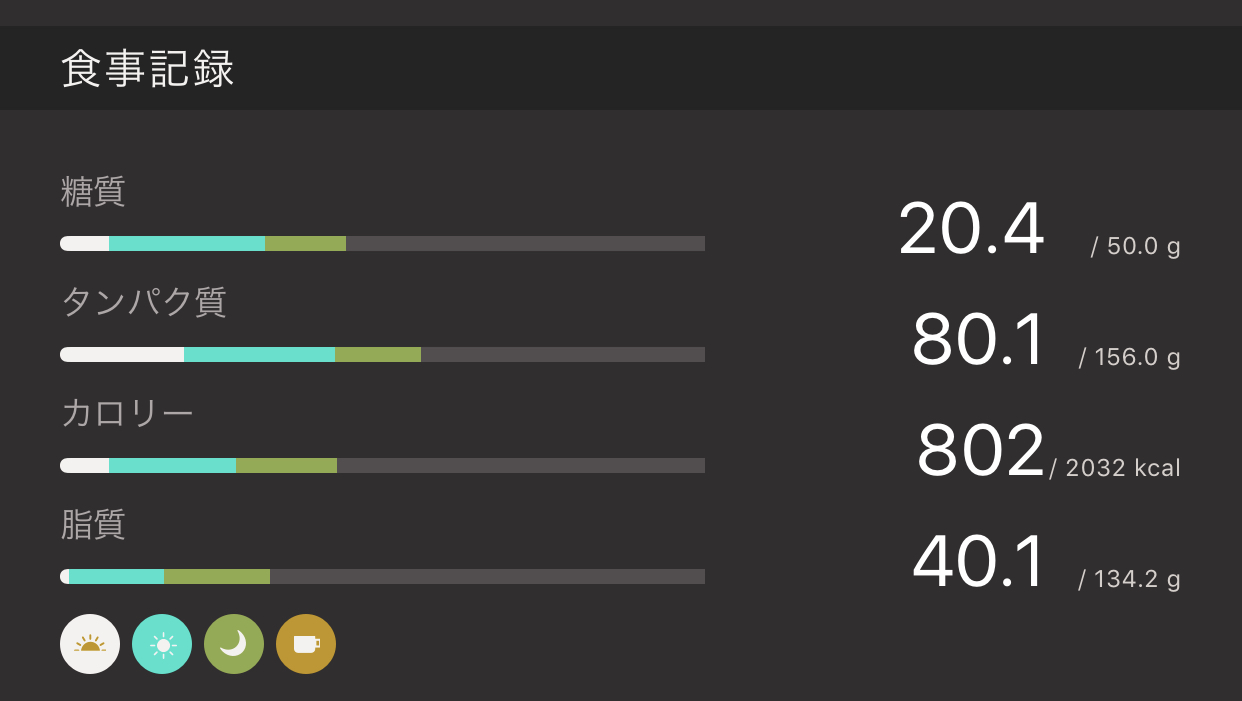This screenshot has height=701, width=1242.
Task: Click the 20.4 carbohydrate value
Action: coord(971,230)
